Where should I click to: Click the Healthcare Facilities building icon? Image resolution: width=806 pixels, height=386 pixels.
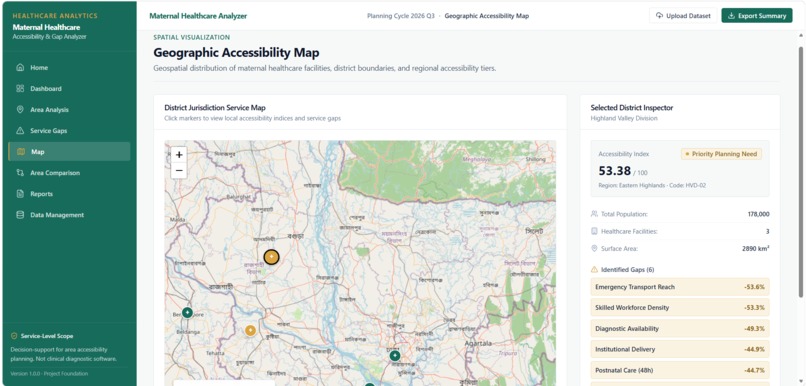pyautogui.click(x=594, y=231)
